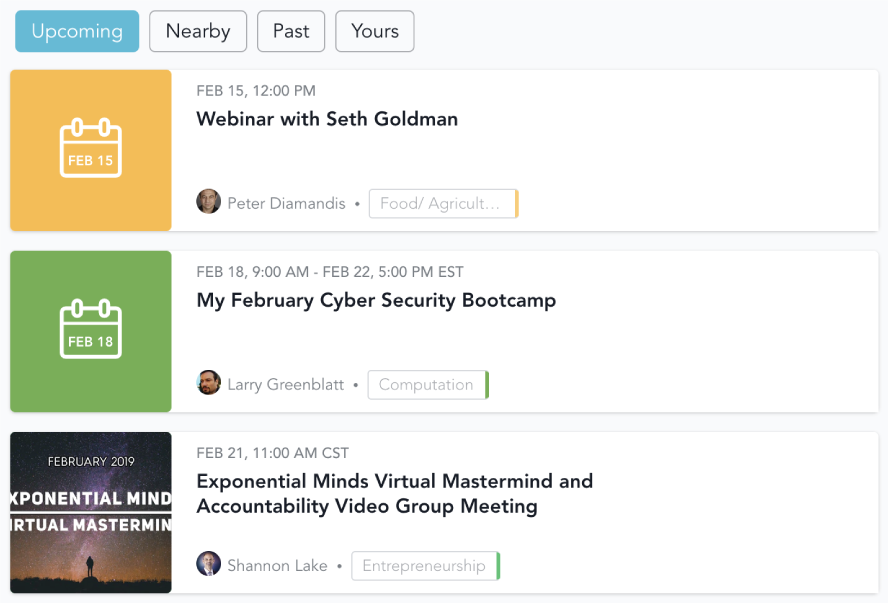This screenshot has width=888, height=603.
Task: Click Peter Diamandis's avatar photo
Action: point(208,202)
